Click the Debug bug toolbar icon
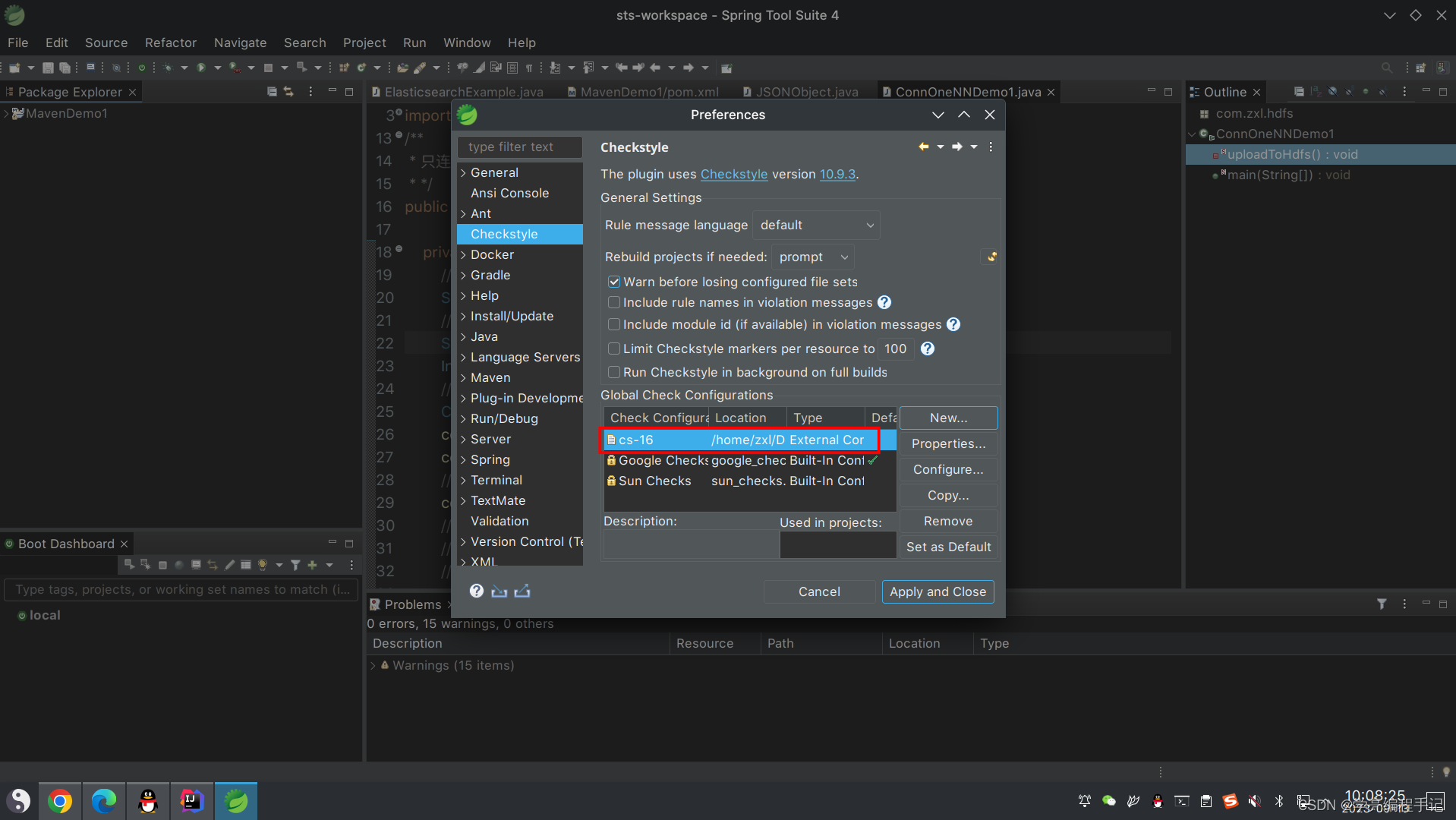 point(168,68)
